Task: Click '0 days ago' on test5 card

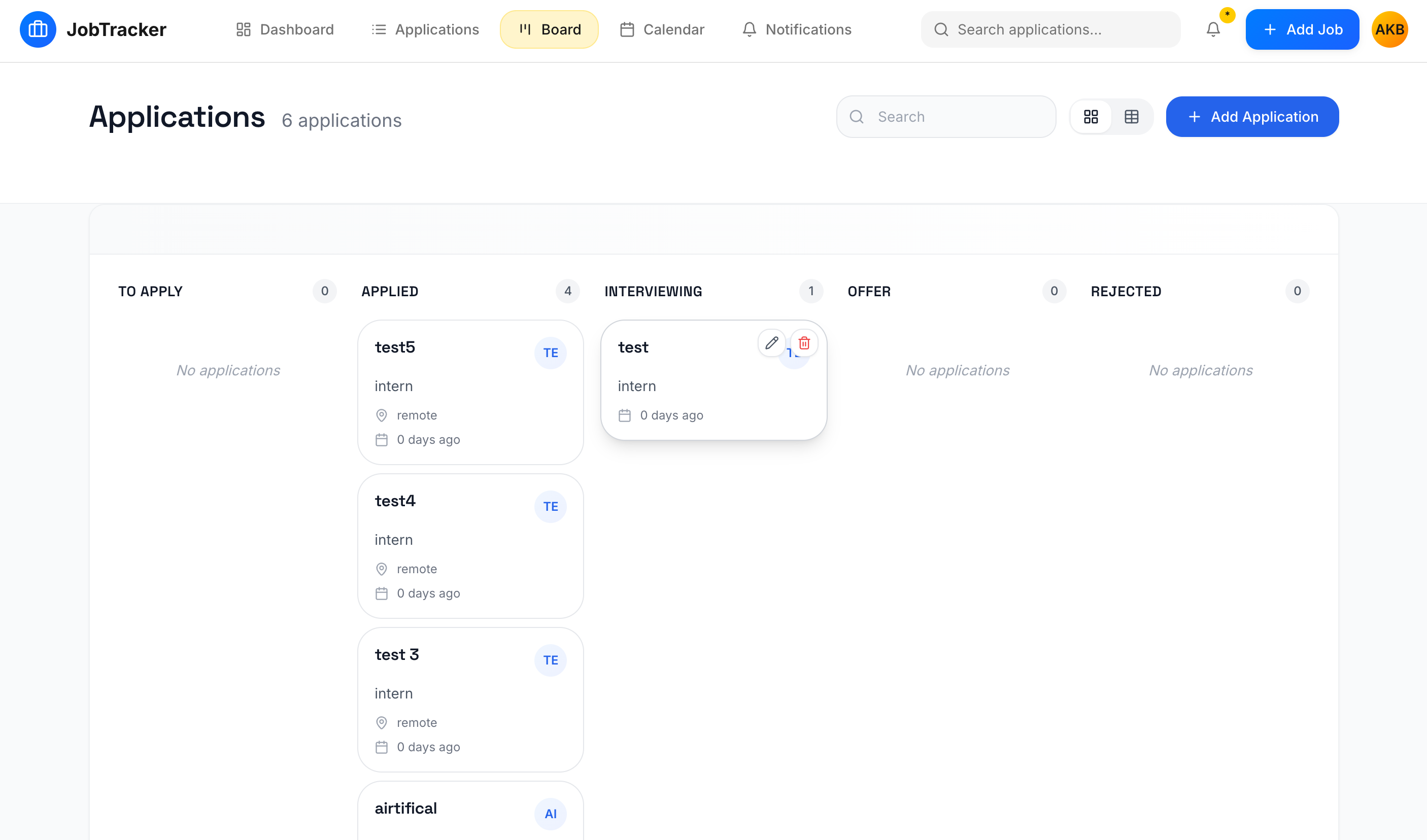Action: pyautogui.click(x=428, y=440)
